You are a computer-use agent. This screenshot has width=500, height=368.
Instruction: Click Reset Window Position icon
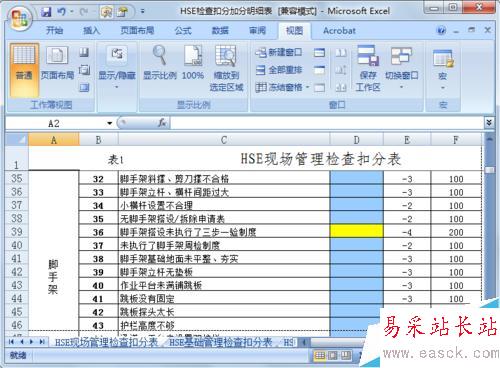[x=341, y=87]
